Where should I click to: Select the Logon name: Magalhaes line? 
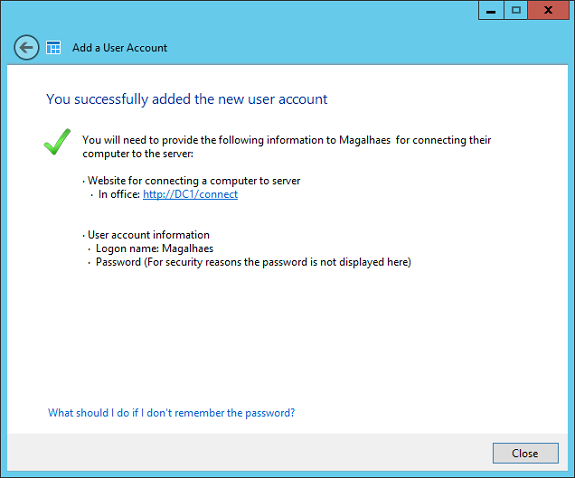coord(154,249)
